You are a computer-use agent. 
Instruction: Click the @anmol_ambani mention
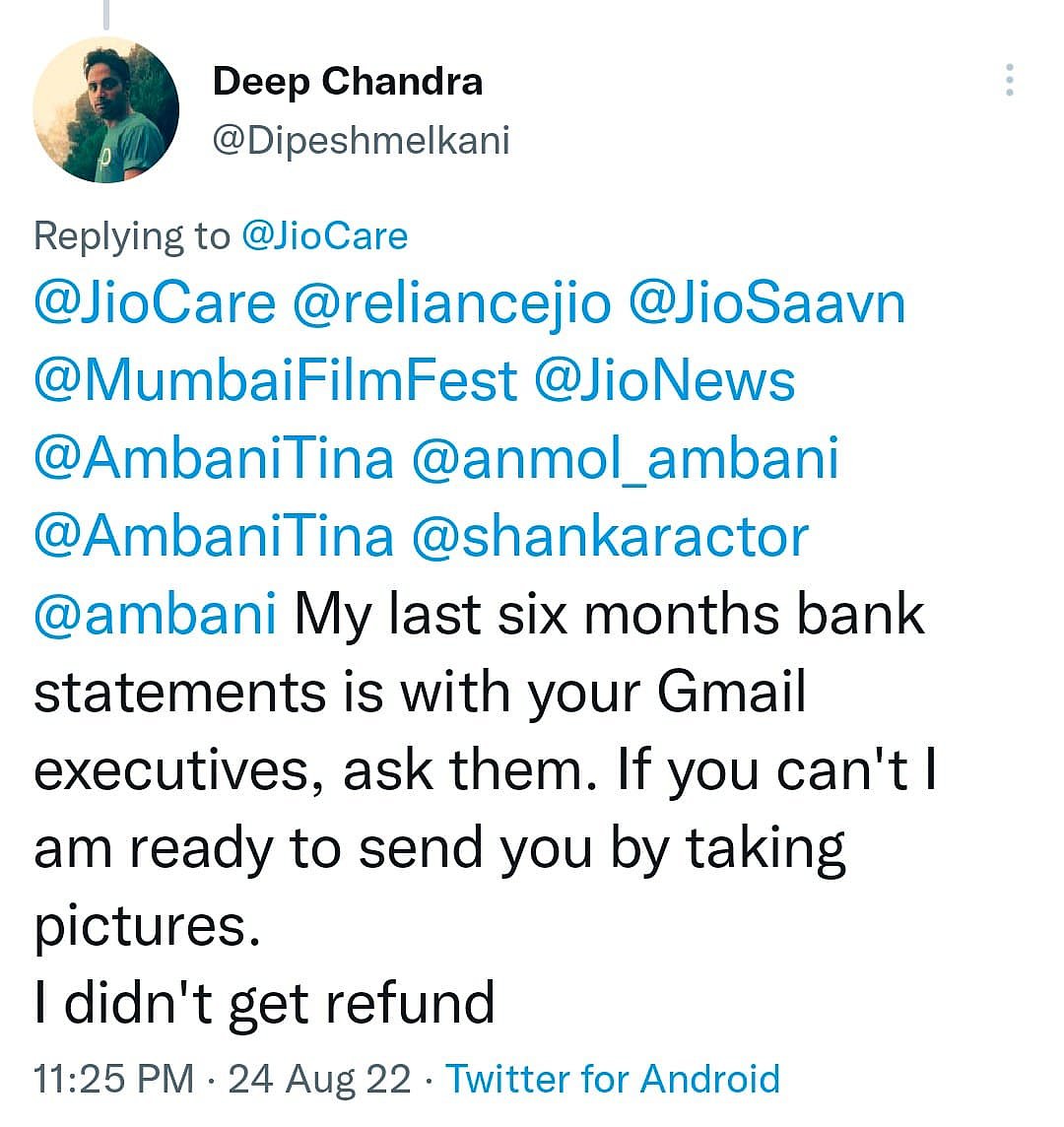(x=625, y=459)
